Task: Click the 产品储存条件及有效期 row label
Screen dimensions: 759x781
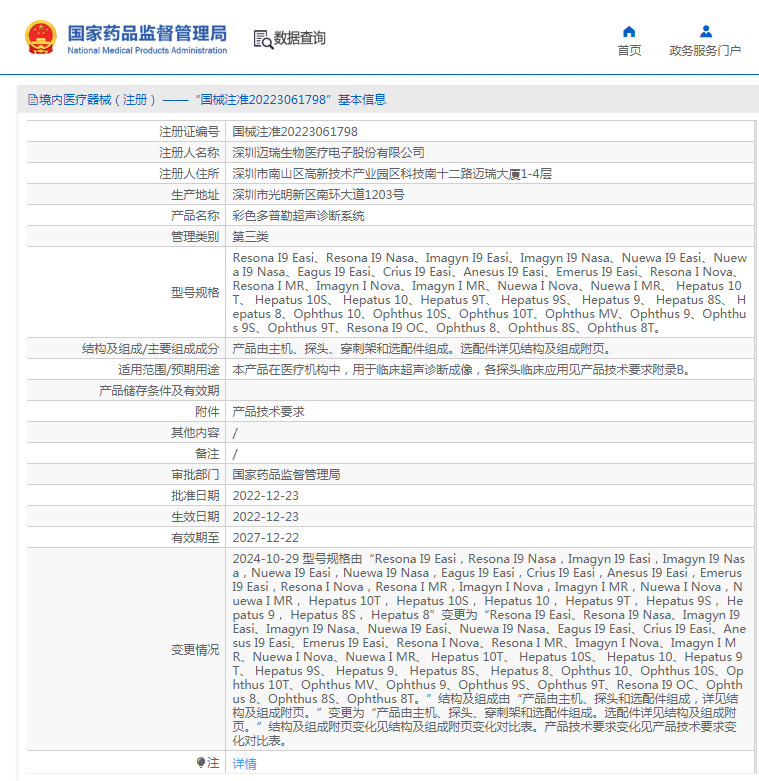Action: pos(159,390)
